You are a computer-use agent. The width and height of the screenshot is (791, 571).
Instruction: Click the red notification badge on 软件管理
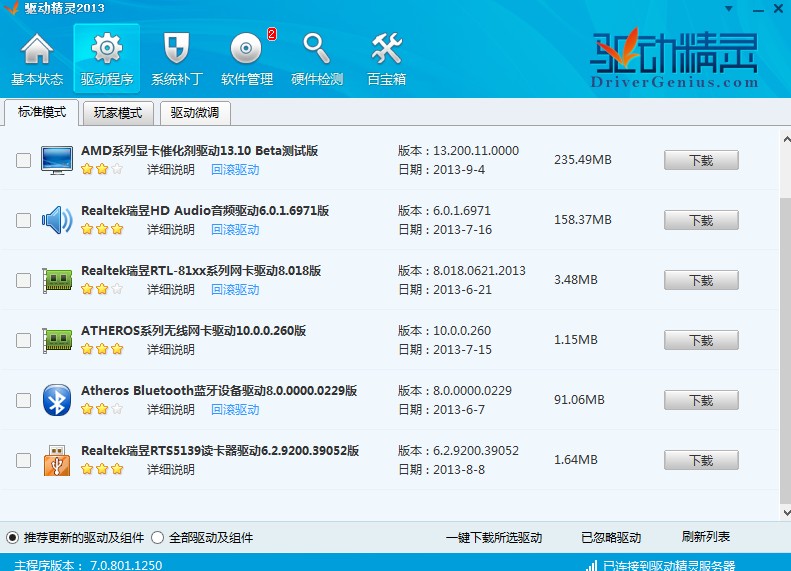272,34
